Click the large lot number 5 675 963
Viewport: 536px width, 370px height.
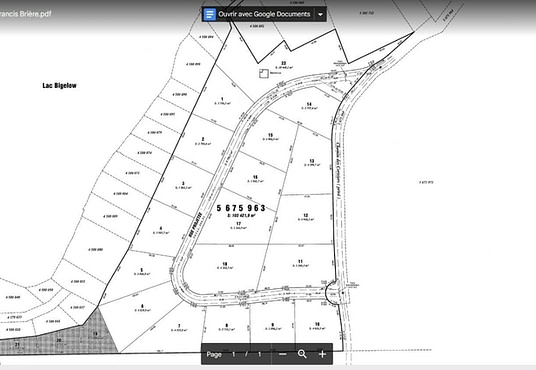pos(241,208)
